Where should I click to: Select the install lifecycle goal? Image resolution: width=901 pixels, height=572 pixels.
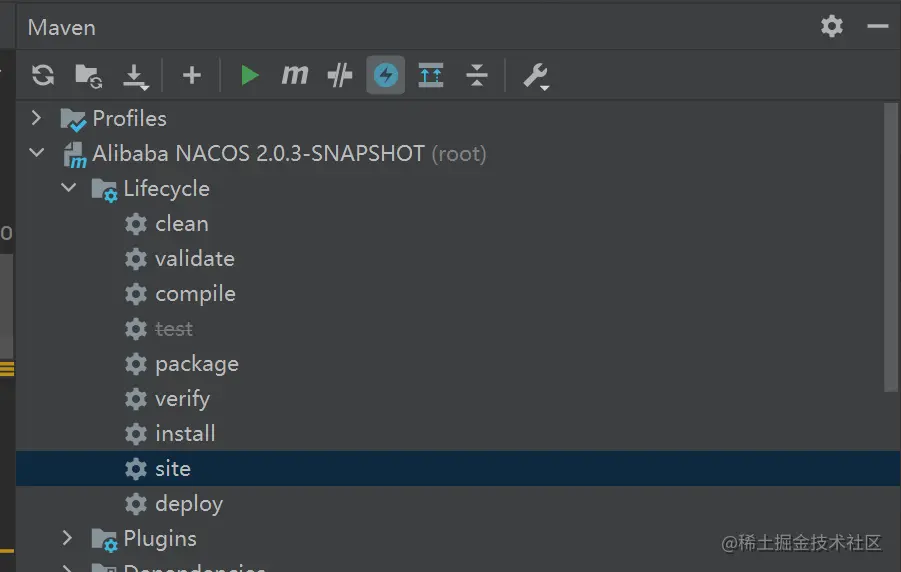[185, 433]
